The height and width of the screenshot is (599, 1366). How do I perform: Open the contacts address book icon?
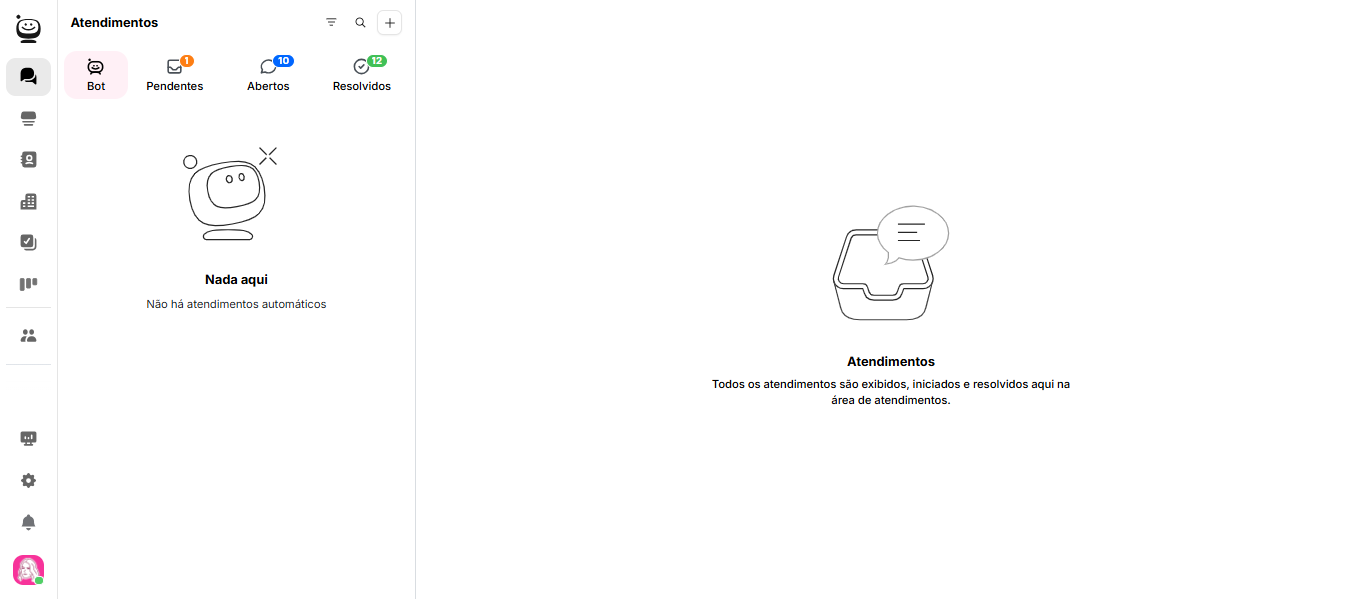28,160
